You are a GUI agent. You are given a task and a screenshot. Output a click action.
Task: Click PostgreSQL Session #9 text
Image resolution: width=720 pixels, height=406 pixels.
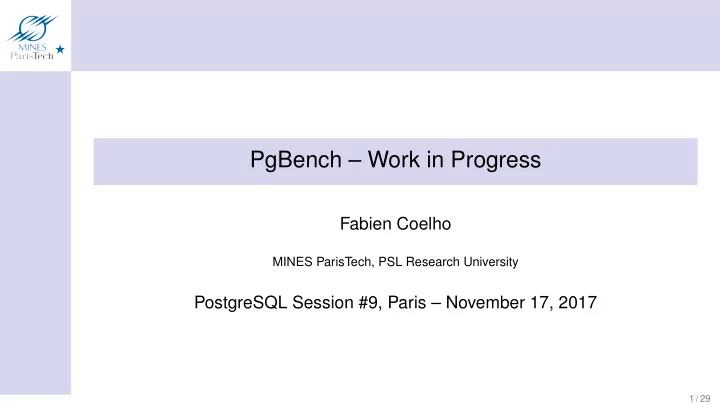(x=287, y=303)
